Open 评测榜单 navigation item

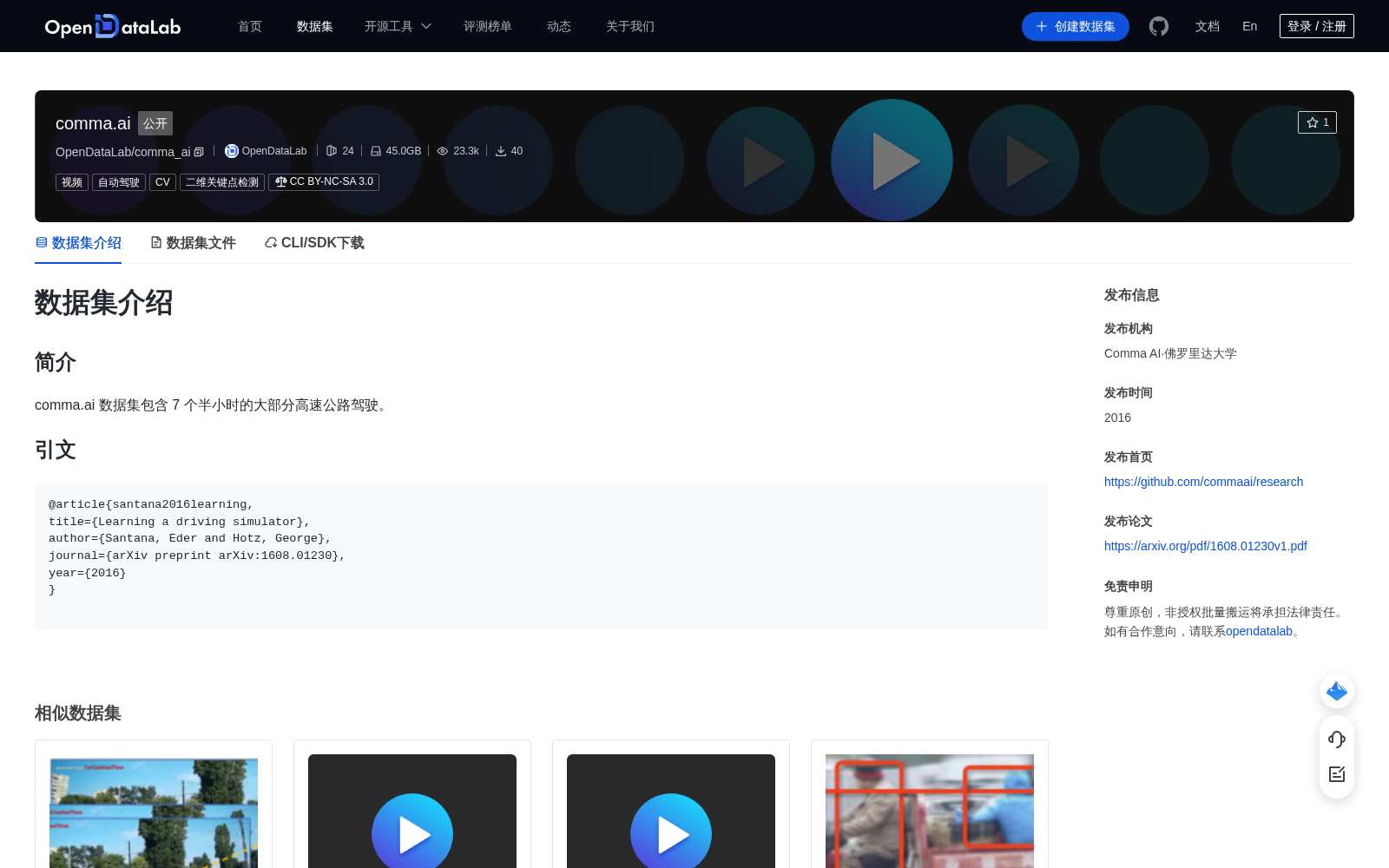click(x=488, y=27)
